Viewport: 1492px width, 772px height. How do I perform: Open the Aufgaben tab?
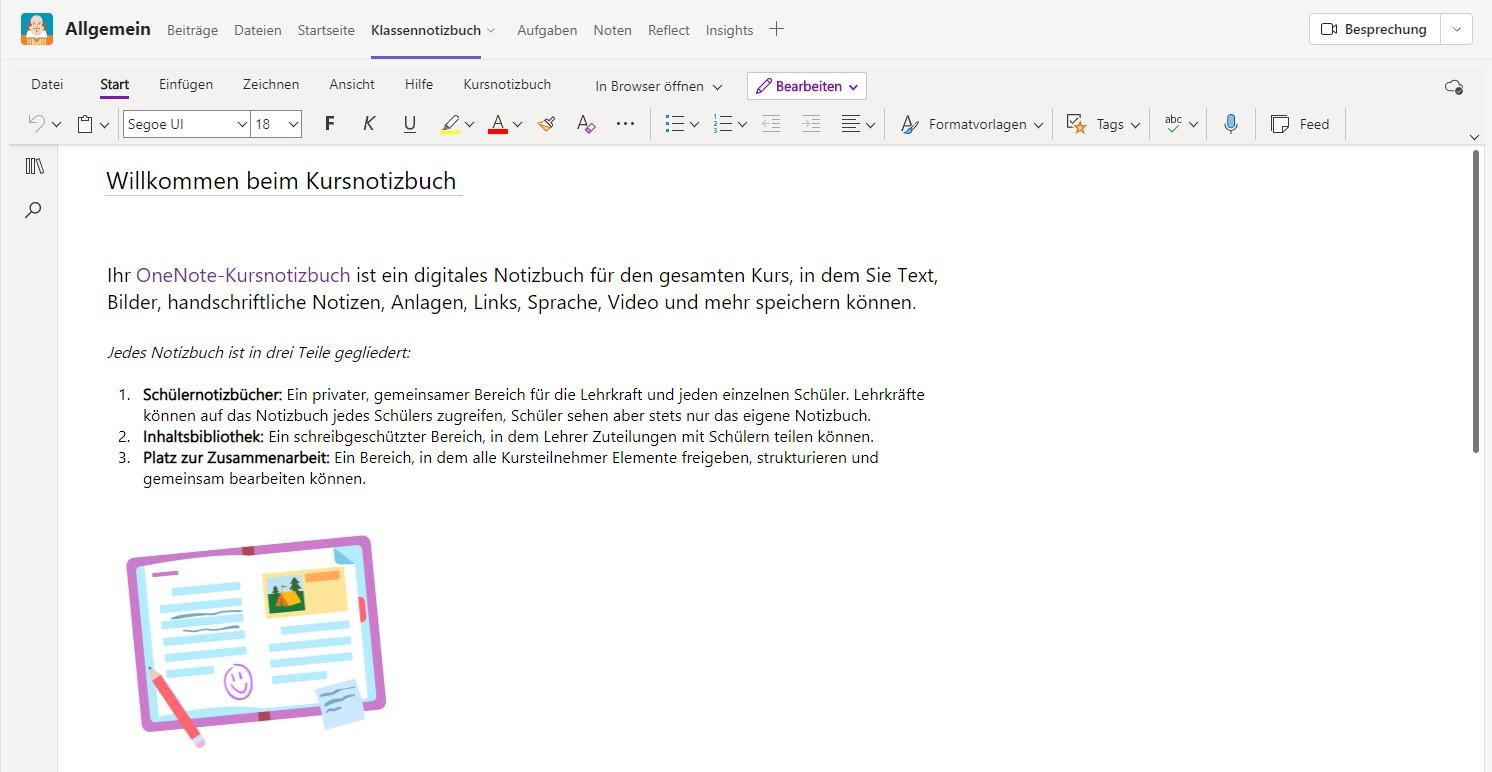[546, 30]
